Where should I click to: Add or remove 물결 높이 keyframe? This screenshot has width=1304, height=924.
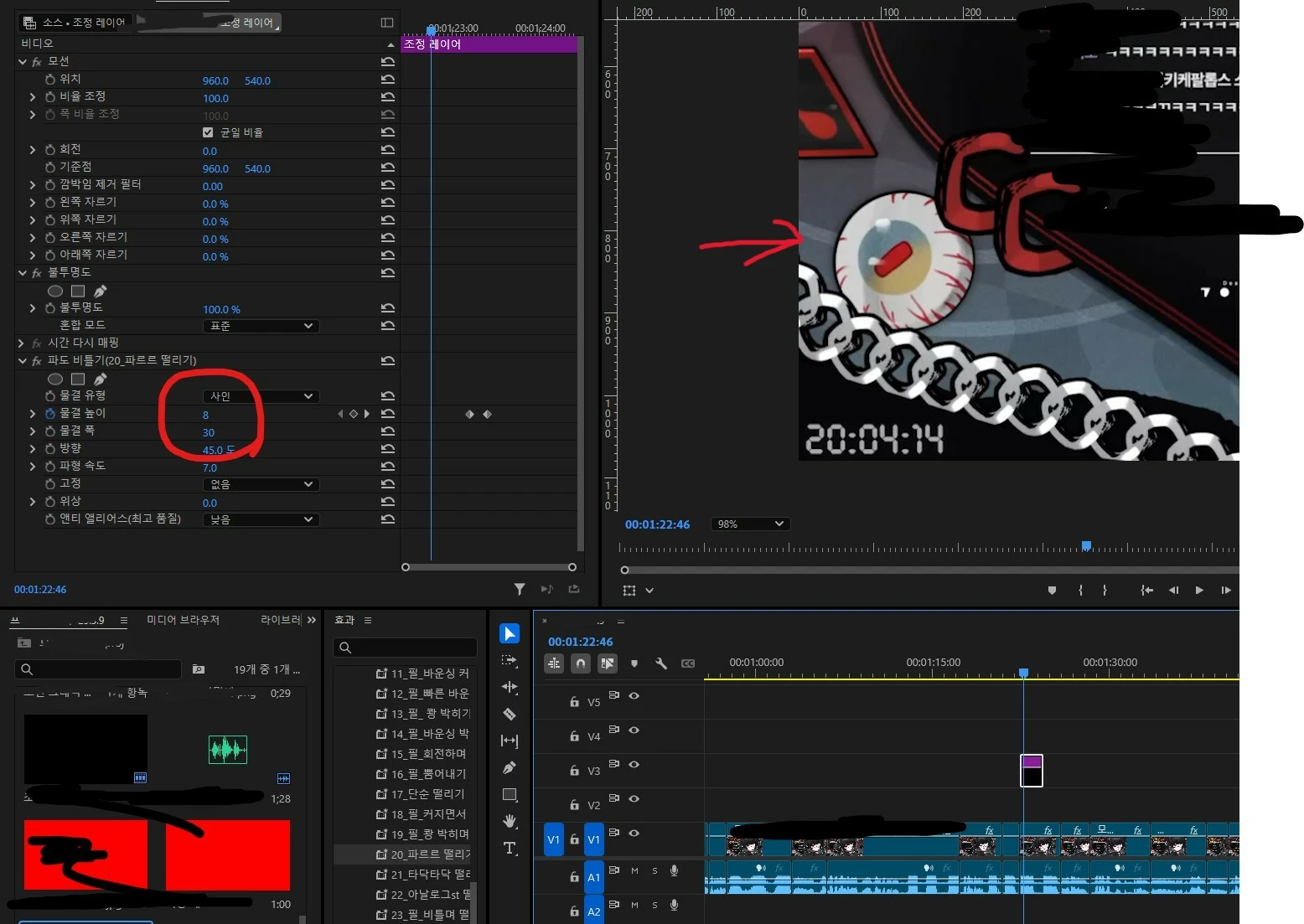coord(354,414)
